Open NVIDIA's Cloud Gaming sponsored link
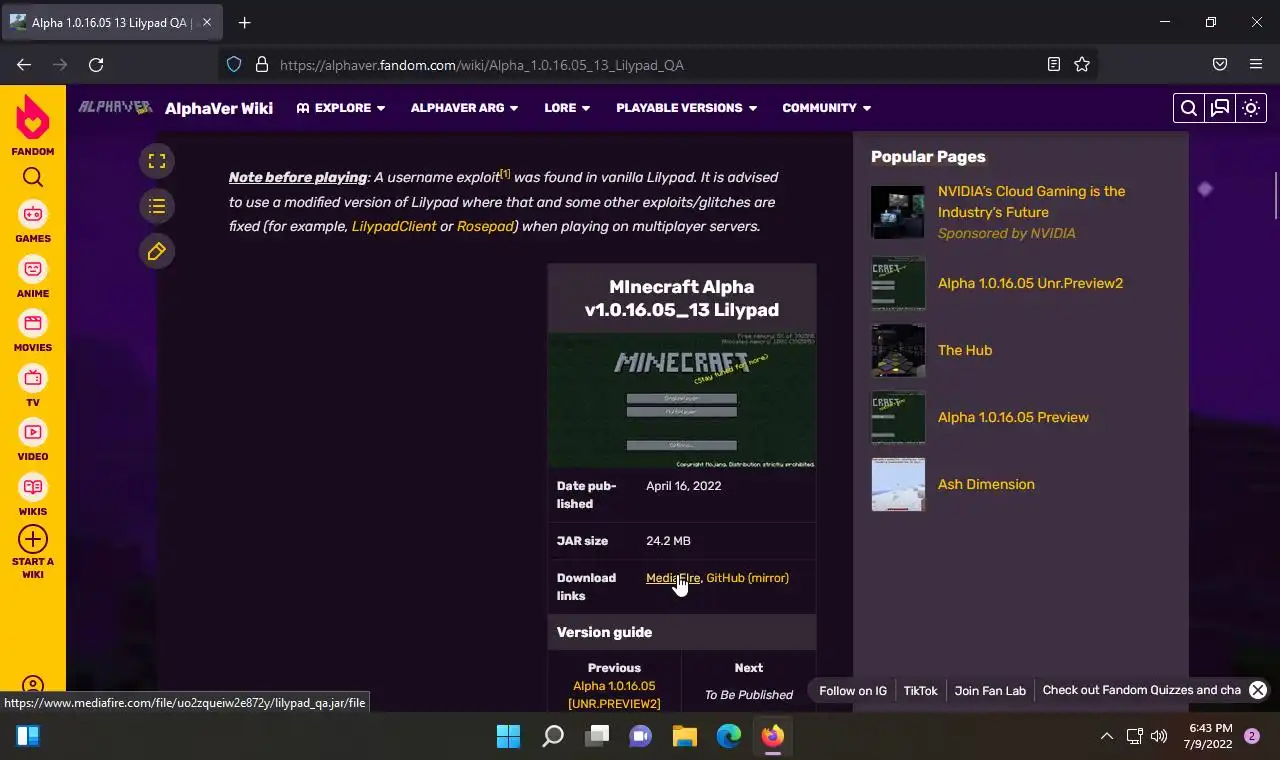1280x760 pixels. (1031, 201)
